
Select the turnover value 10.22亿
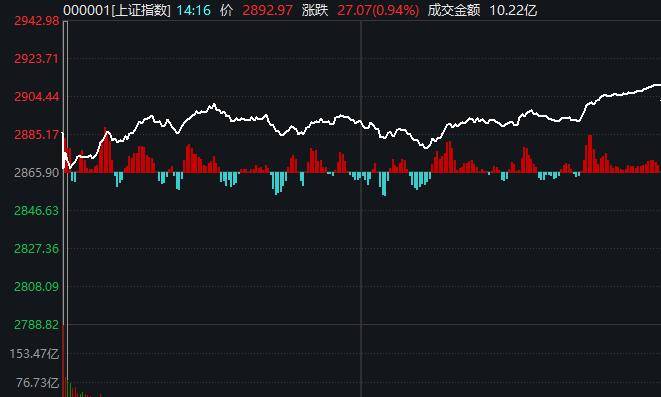pos(513,10)
